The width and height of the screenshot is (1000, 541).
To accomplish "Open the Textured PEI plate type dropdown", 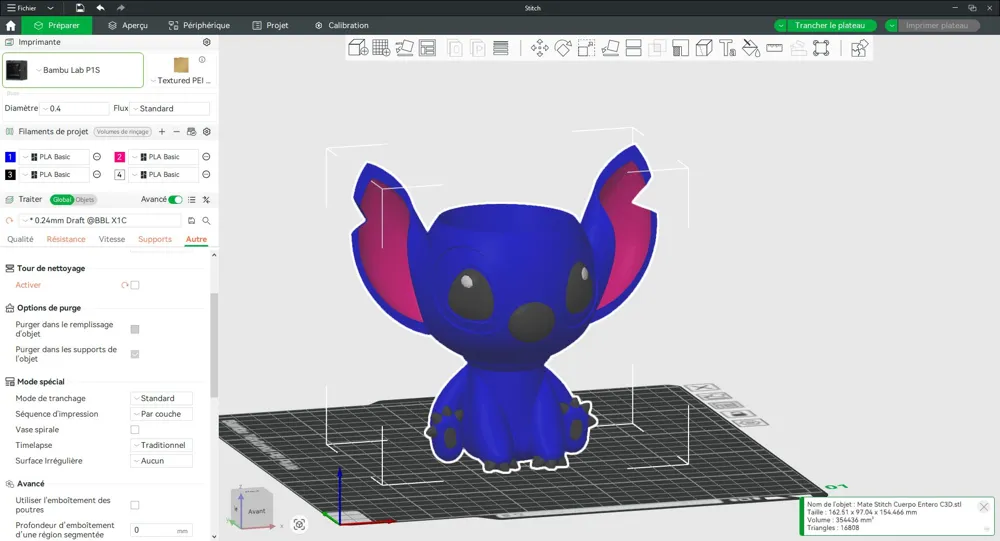I will click(180, 80).
